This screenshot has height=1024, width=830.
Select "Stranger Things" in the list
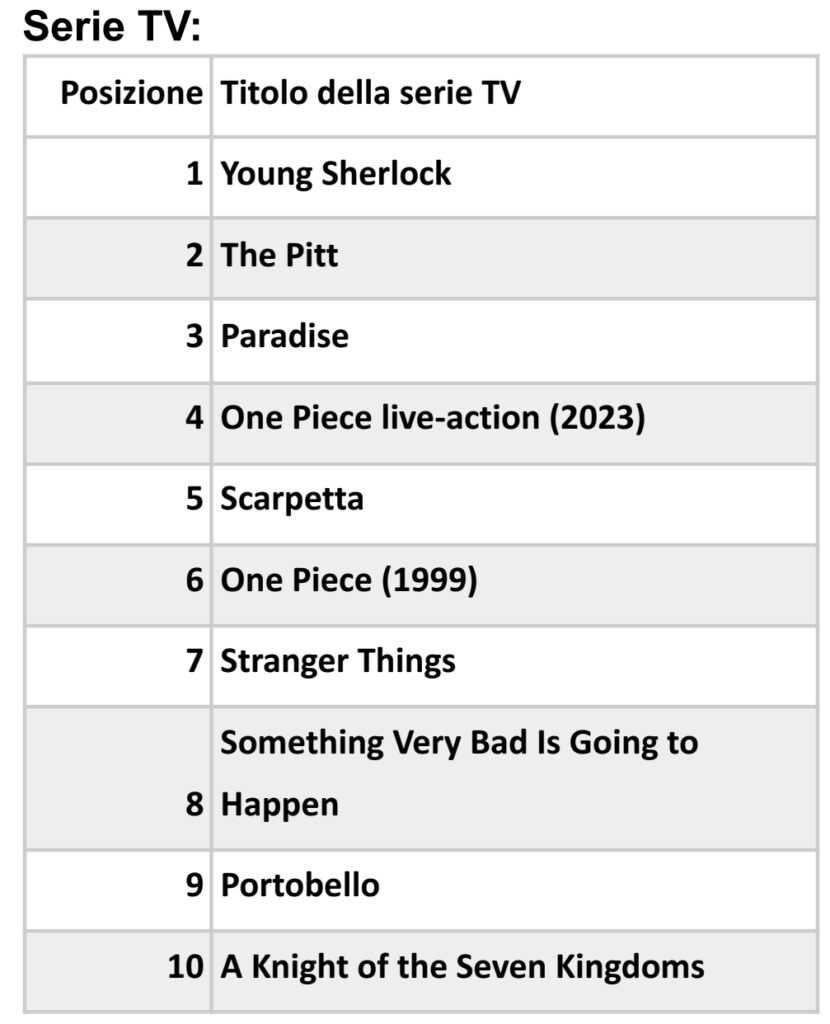338,661
